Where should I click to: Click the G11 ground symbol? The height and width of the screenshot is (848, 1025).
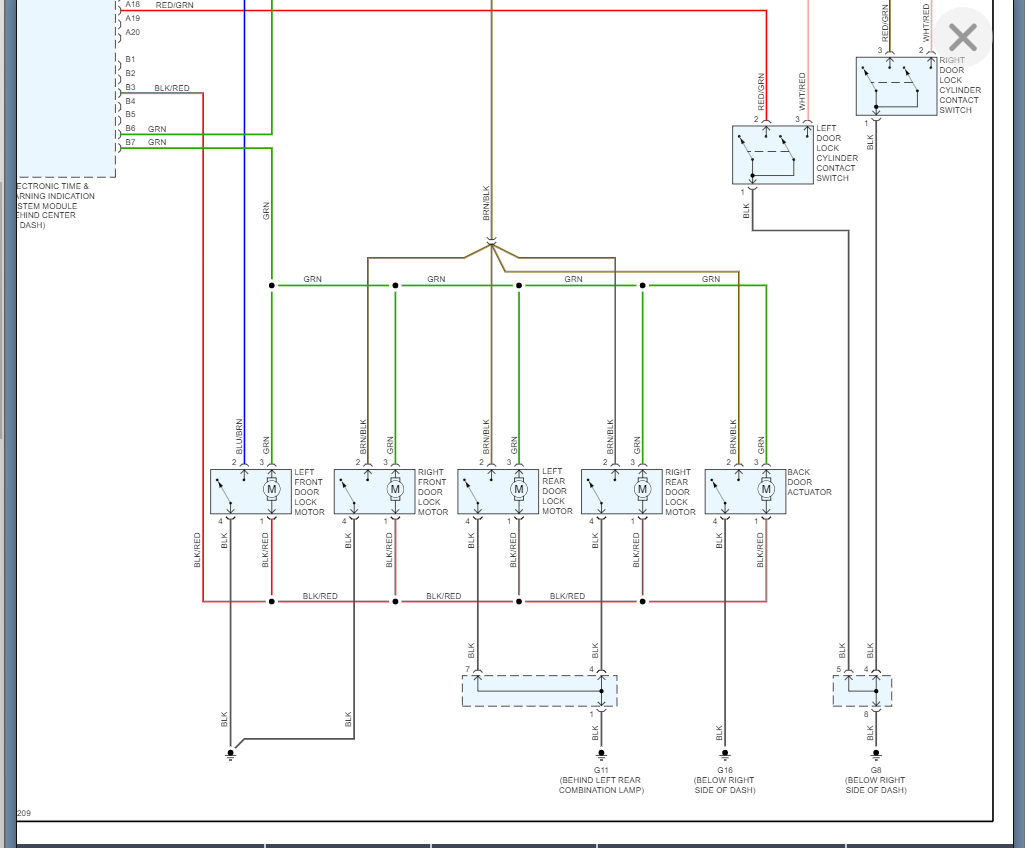click(x=601, y=755)
